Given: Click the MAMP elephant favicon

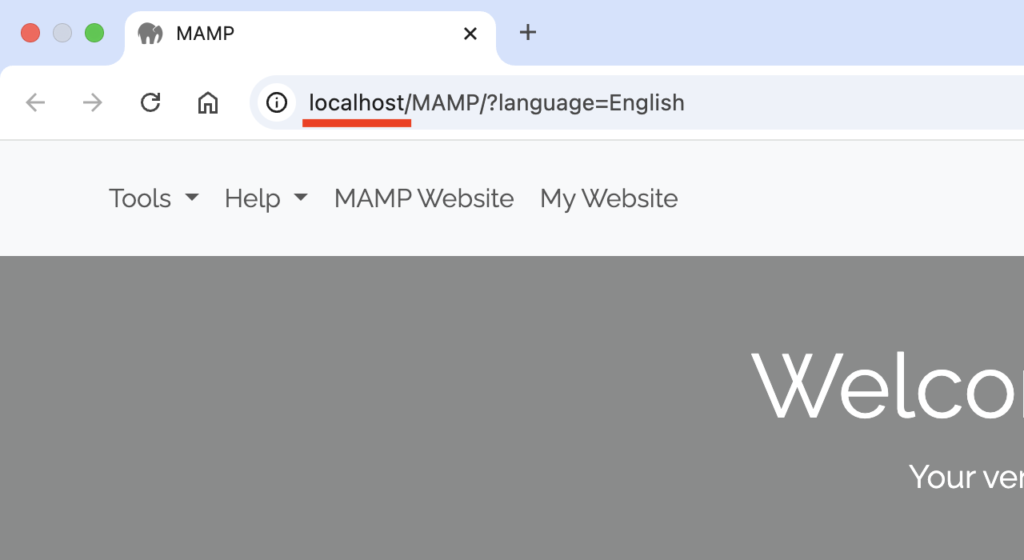Looking at the screenshot, I should 150,33.
